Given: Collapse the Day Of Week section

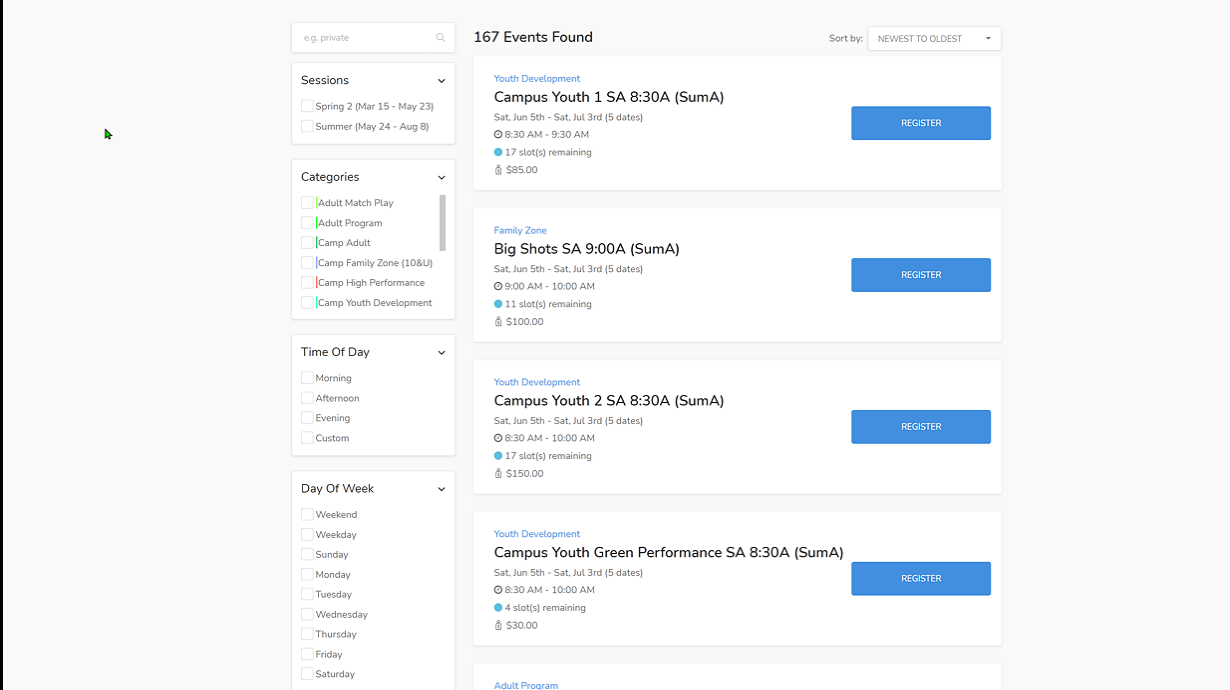Looking at the screenshot, I should tap(441, 488).
